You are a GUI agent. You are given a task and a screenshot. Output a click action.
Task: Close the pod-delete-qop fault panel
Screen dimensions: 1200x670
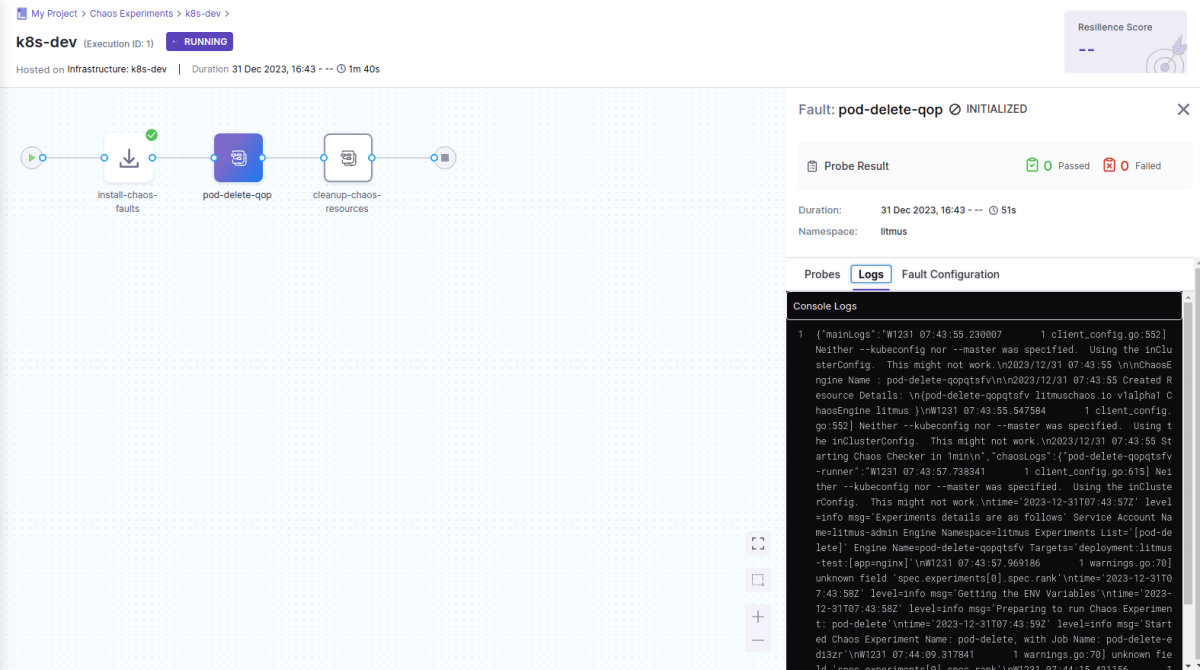coord(1183,110)
